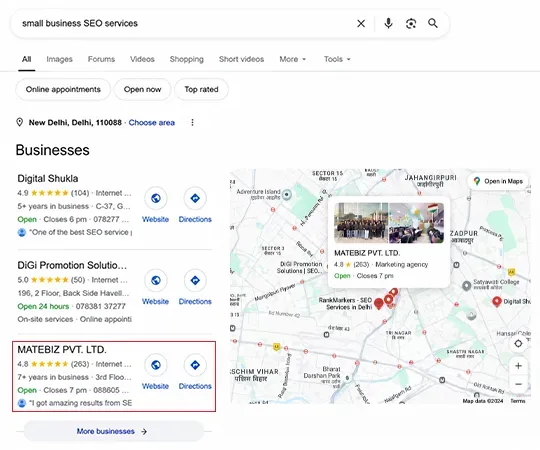Switch to the Short videos tab

click(241, 59)
